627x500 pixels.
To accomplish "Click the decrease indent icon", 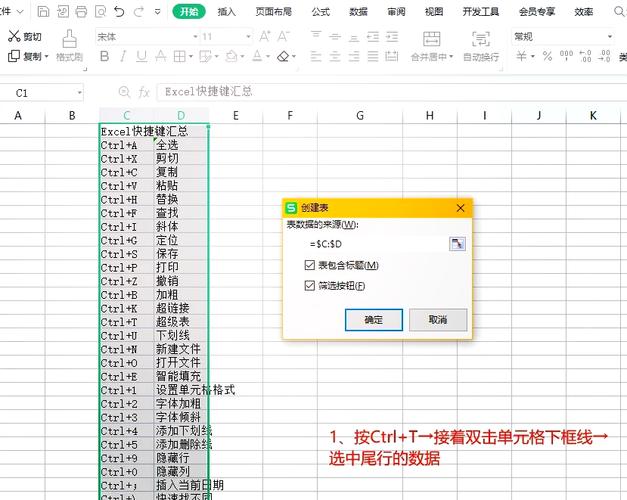I will tap(373, 36).
